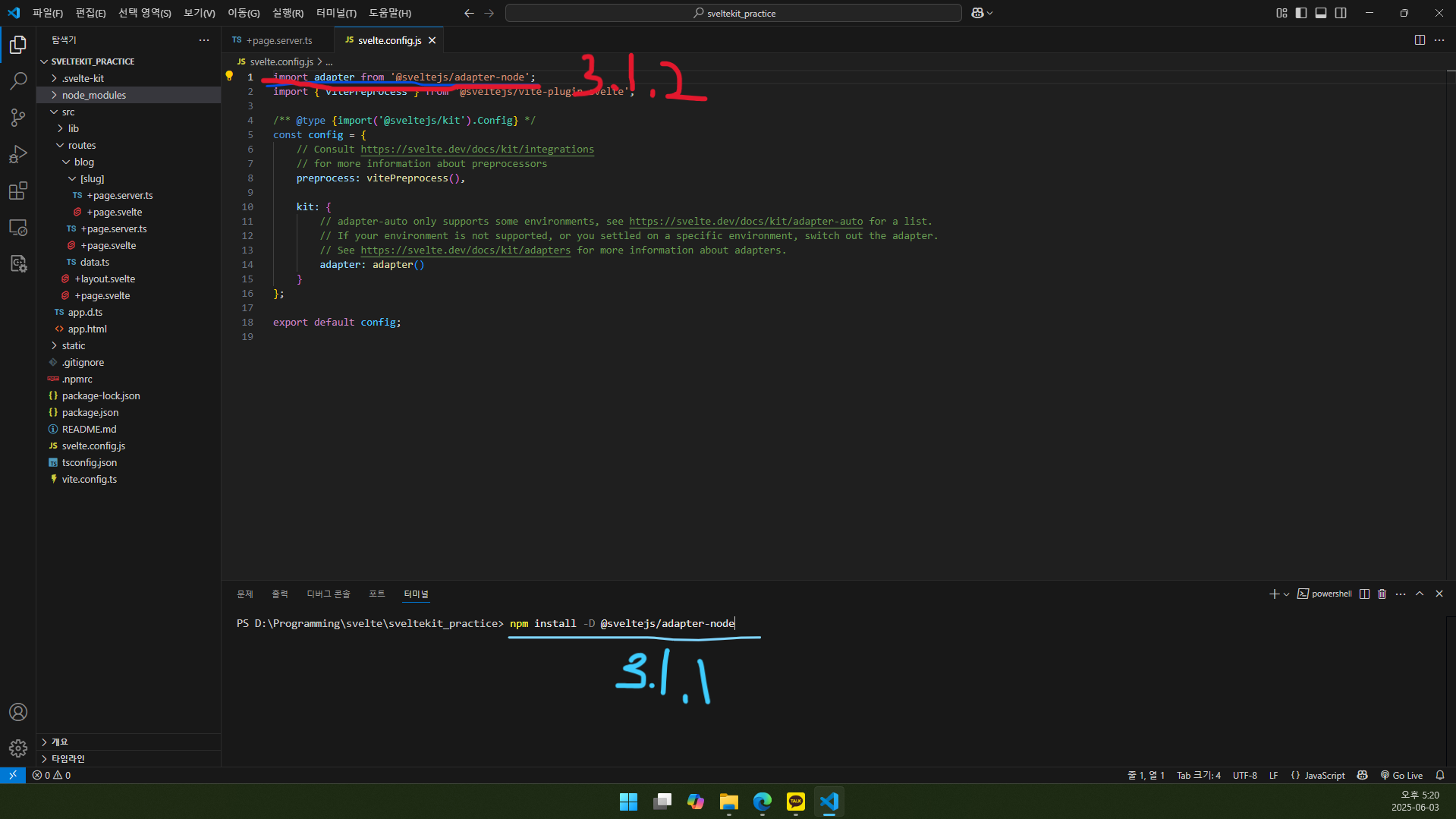Open File Explorer from taskbar

tap(729, 802)
